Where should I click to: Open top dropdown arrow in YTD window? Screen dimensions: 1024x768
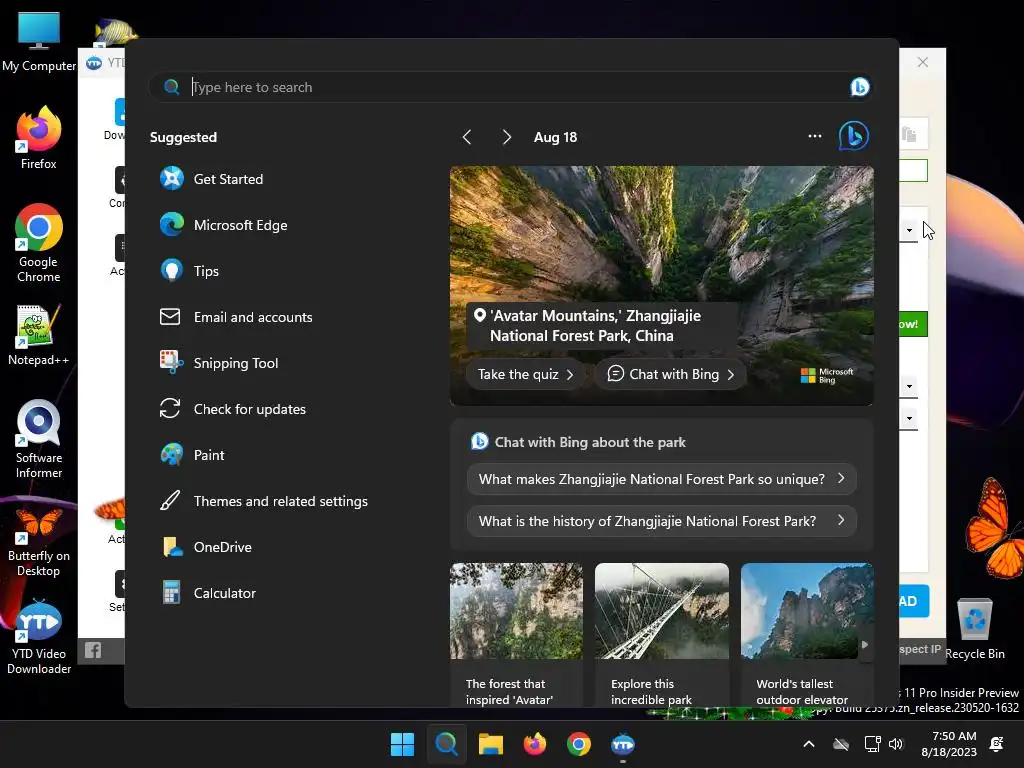[x=909, y=230]
